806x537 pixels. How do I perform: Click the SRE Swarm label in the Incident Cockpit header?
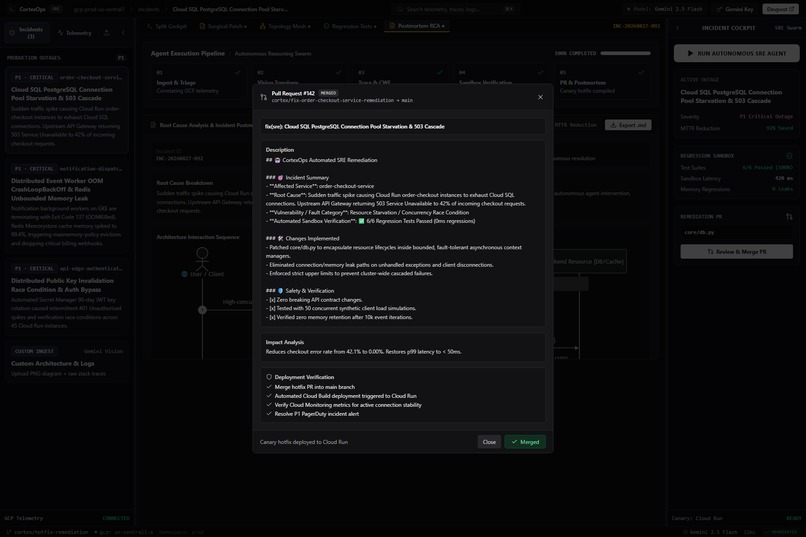point(787,28)
